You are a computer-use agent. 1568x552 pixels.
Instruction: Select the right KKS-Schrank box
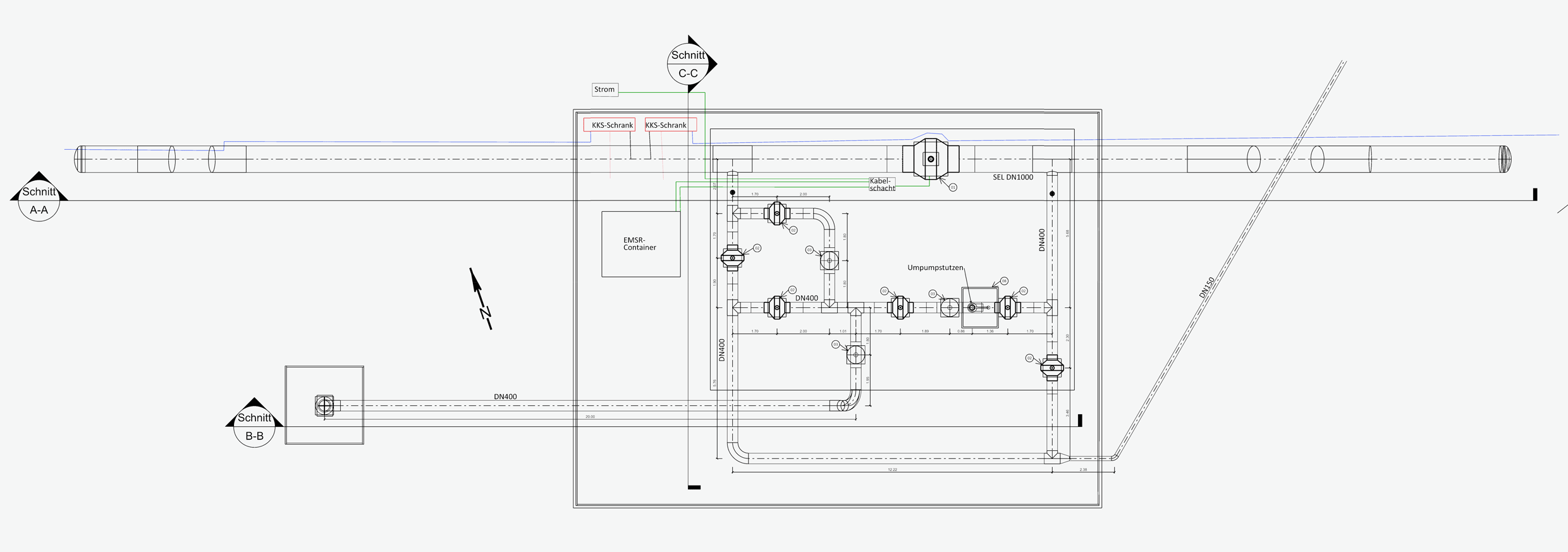click(x=670, y=125)
